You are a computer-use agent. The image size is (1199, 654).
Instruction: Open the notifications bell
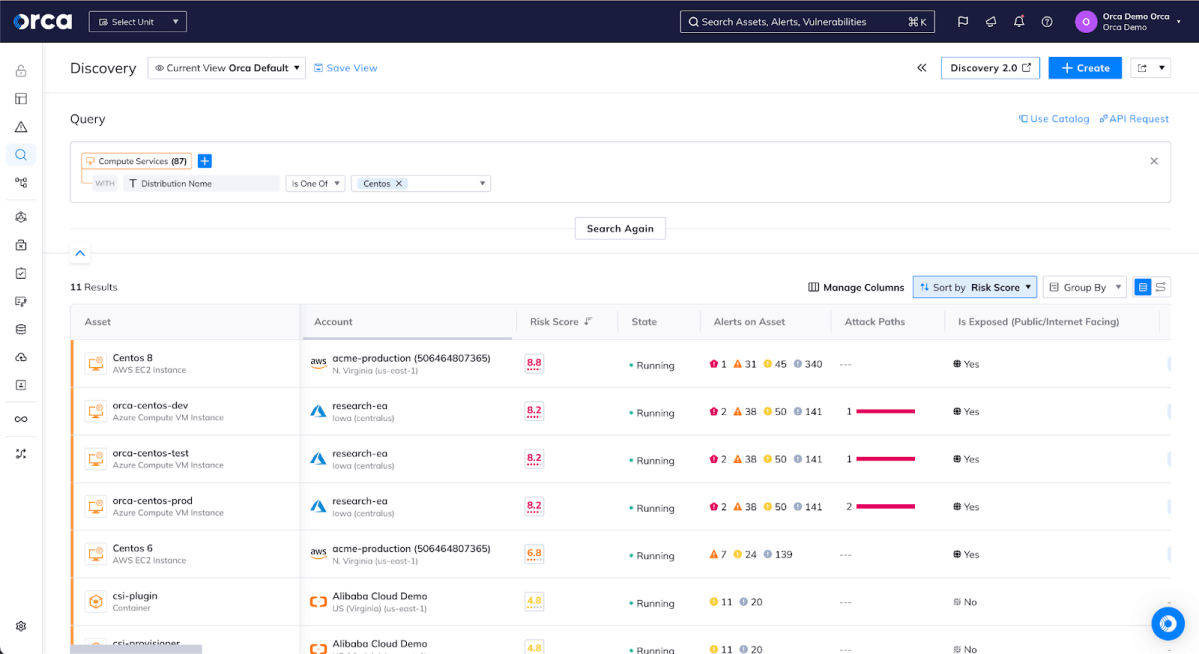(1019, 21)
